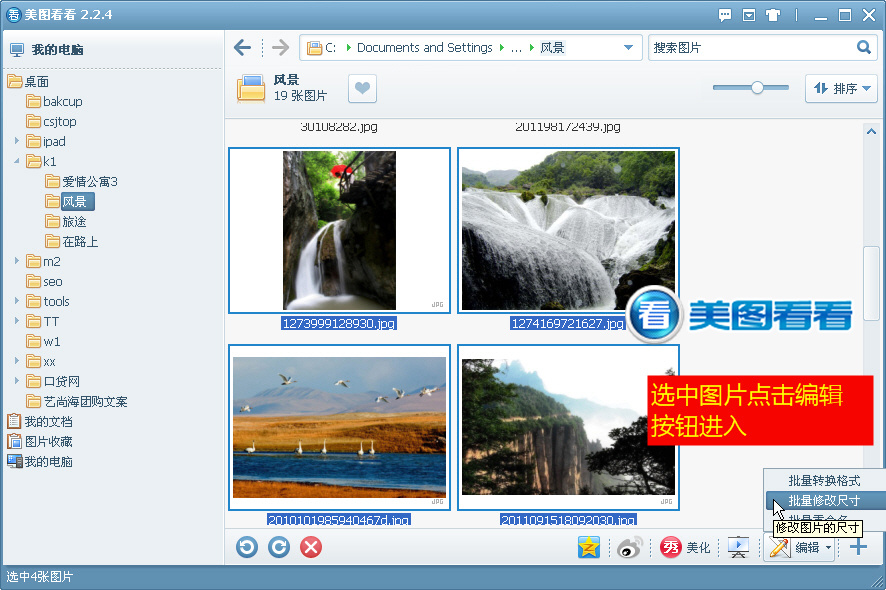886x590 pixels.
Task: Click the blue plus icon
Action: [858, 547]
